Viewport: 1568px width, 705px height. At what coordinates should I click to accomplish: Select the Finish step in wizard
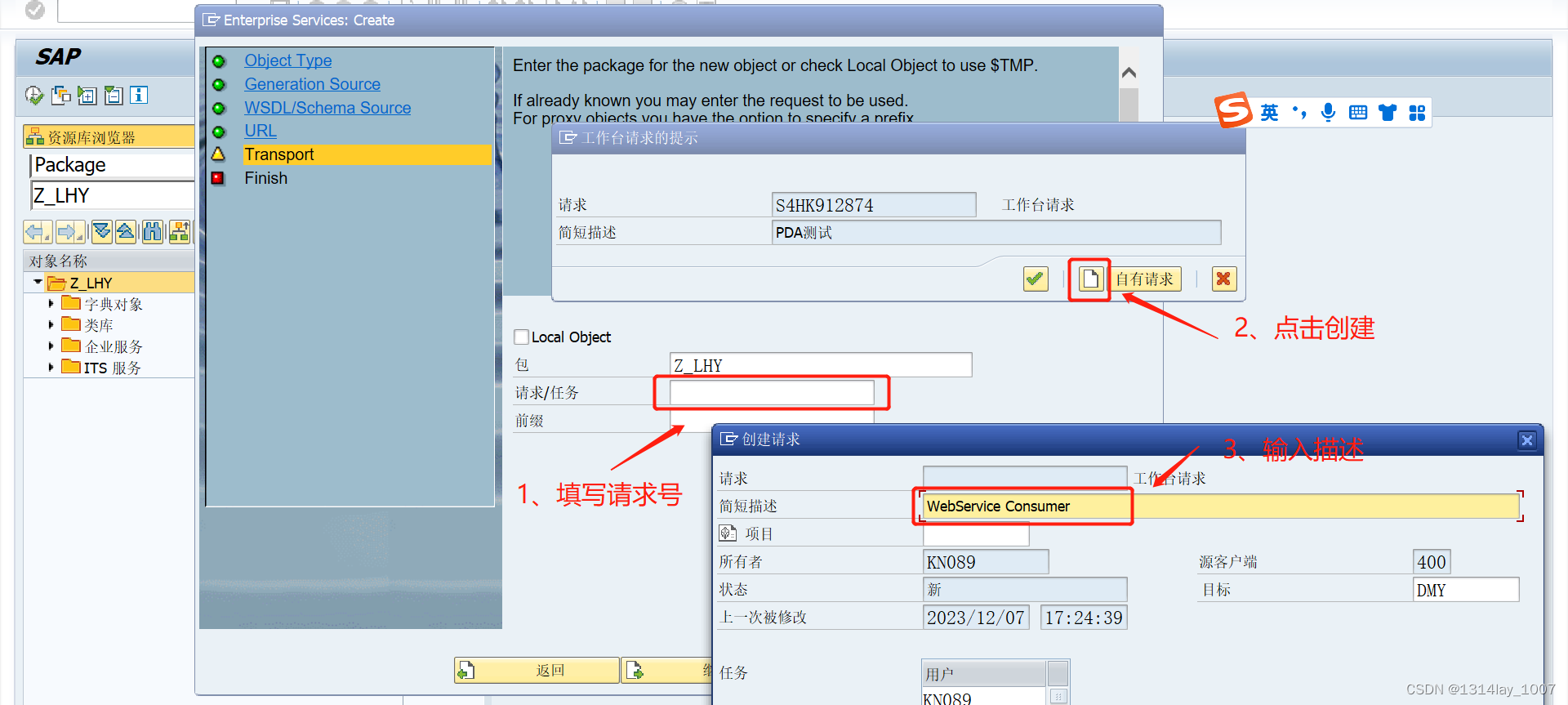point(265,178)
